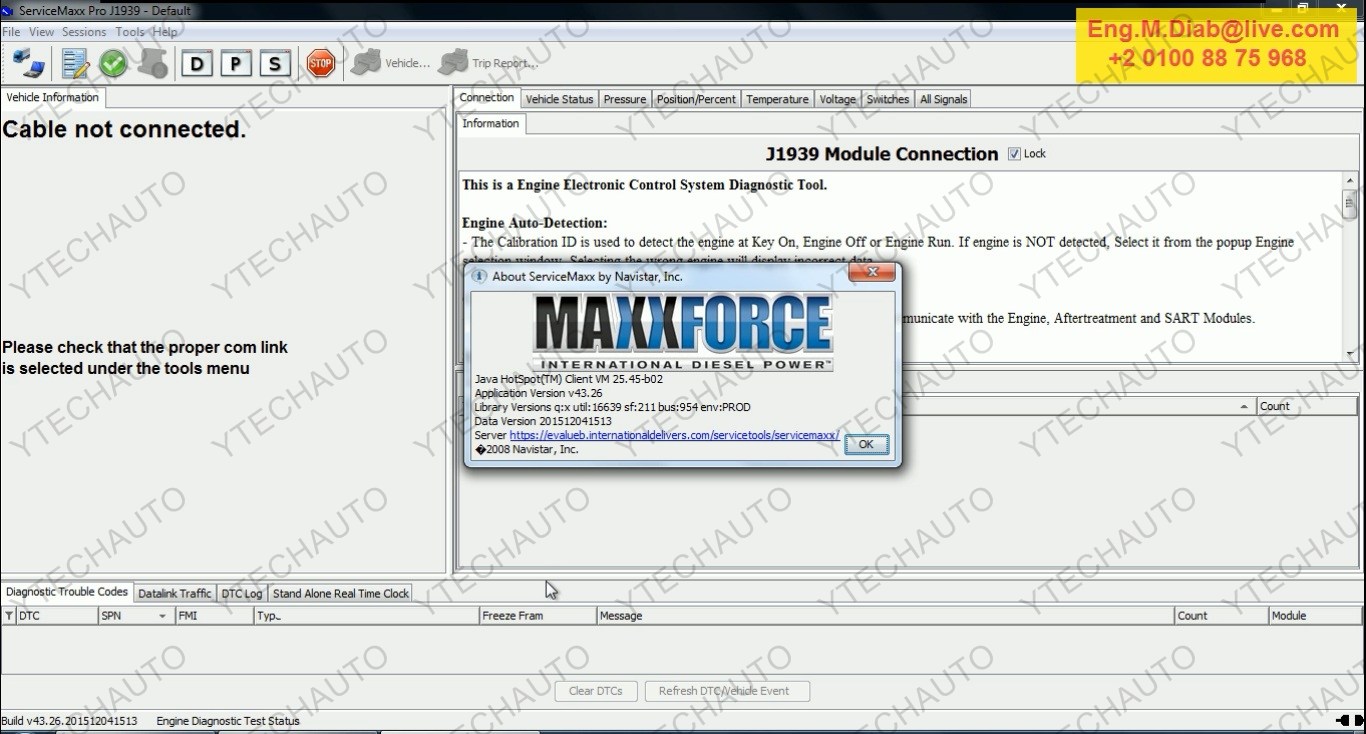Click the filter icon in the DTC column

tap(7, 615)
